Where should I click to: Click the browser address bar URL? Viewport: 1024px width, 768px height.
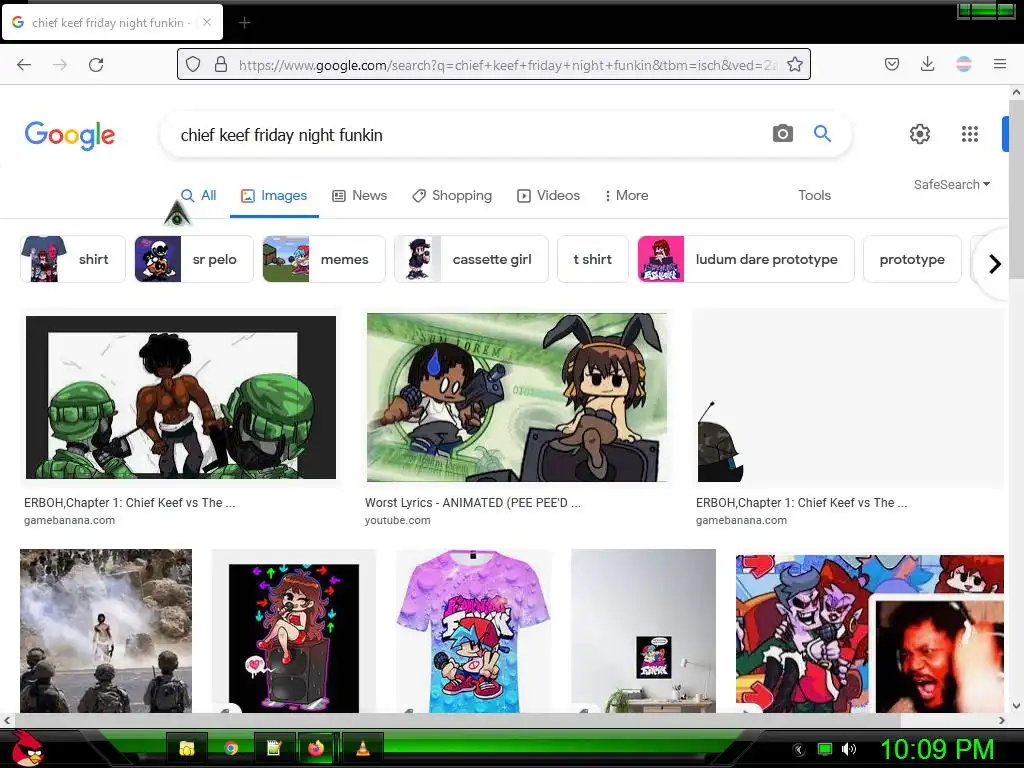pos(507,65)
